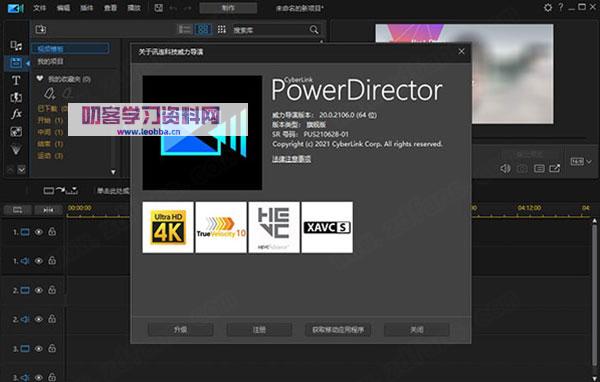The height and width of the screenshot is (382, 600).
Task: Toggle lock on video track 2
Action: (52, 290)
